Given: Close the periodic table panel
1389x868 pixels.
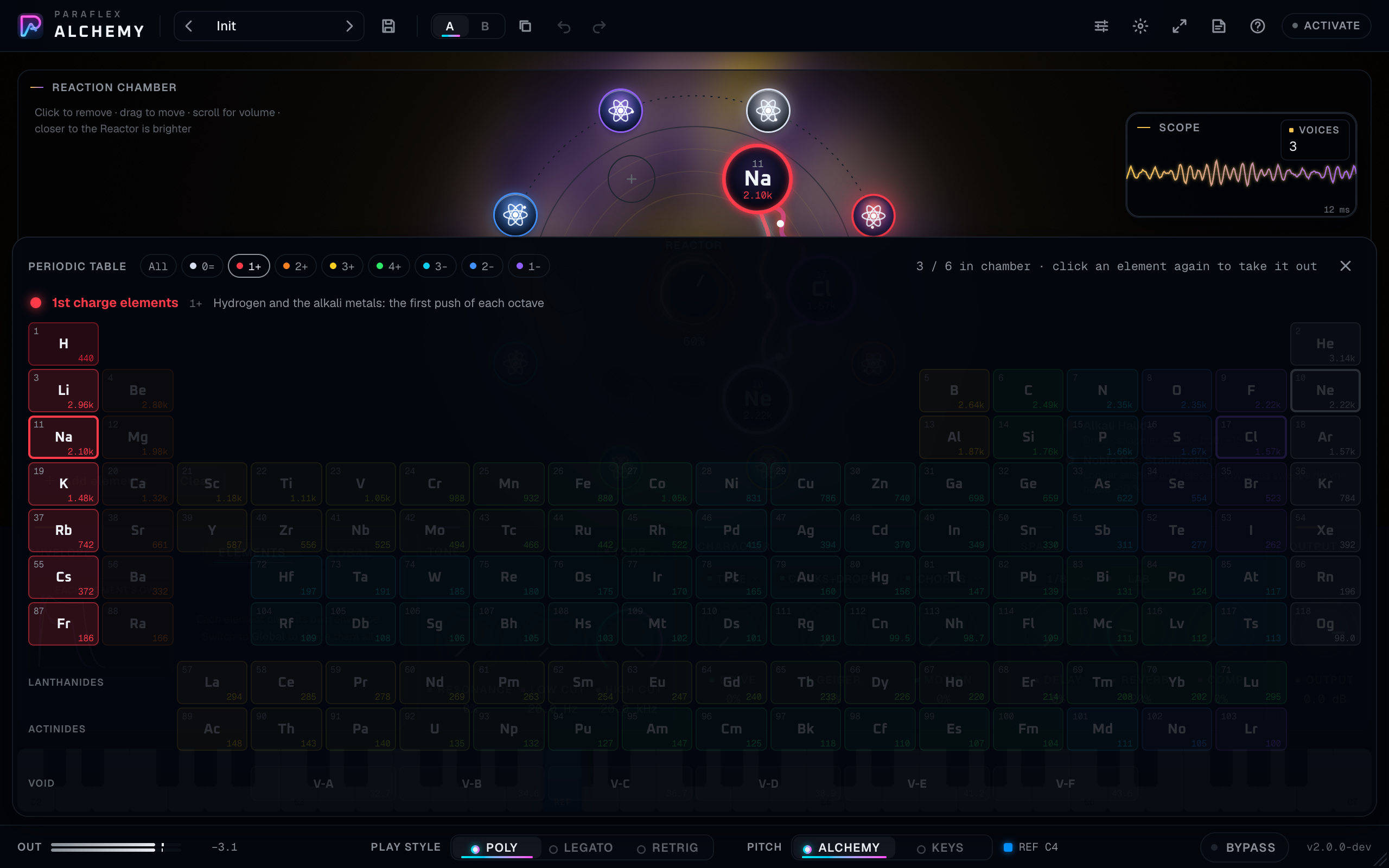Looking at the screenshot, I should 1346,266.
